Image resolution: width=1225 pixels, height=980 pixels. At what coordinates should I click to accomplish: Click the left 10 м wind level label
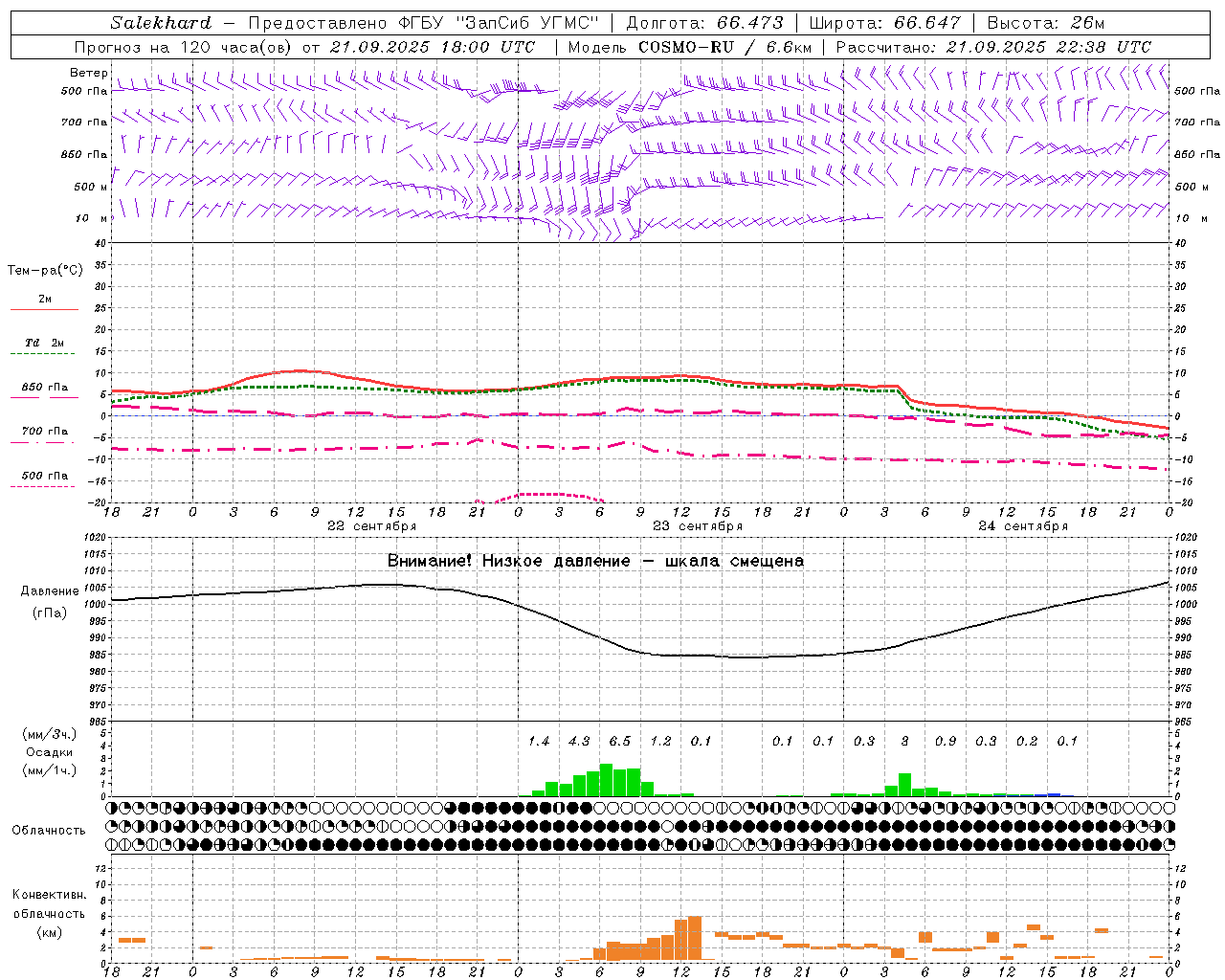point(94,218)
